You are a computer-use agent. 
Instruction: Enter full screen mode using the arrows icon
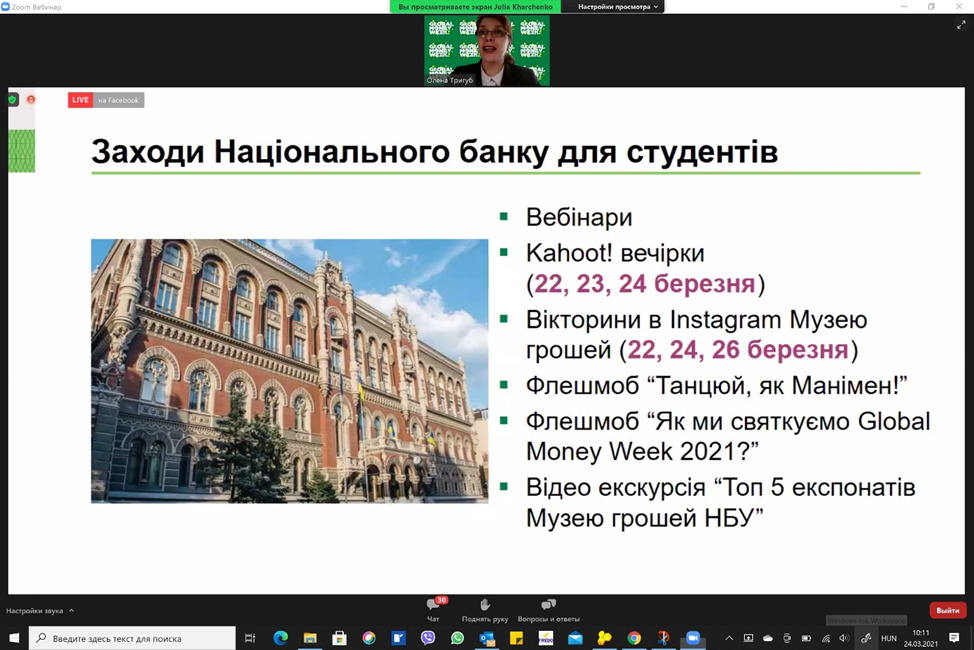pyautogui.click(x=961, y=25)
